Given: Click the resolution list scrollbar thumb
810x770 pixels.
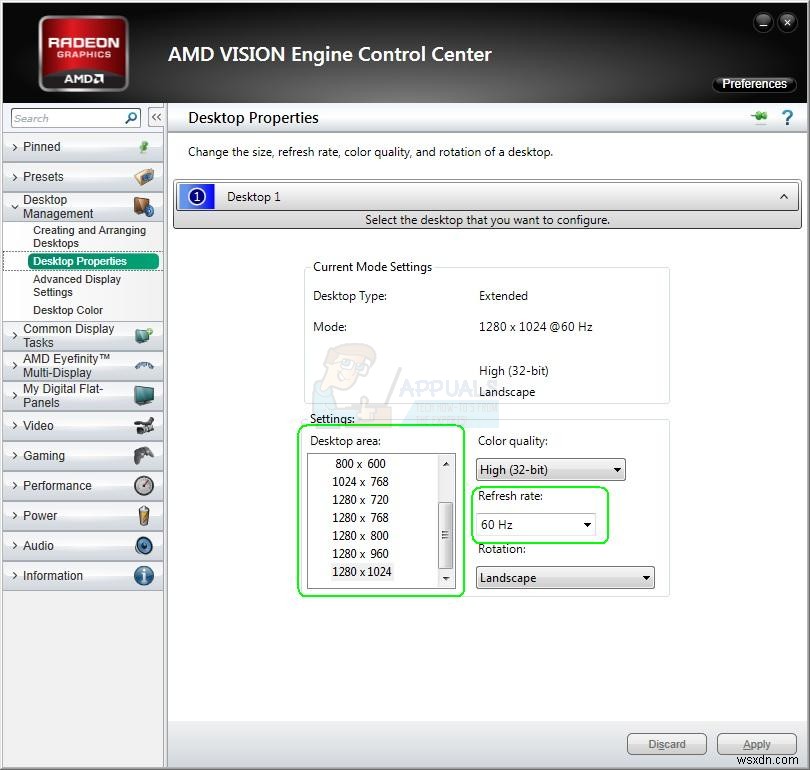Looking at the screenshot, I should click(446, 535).
